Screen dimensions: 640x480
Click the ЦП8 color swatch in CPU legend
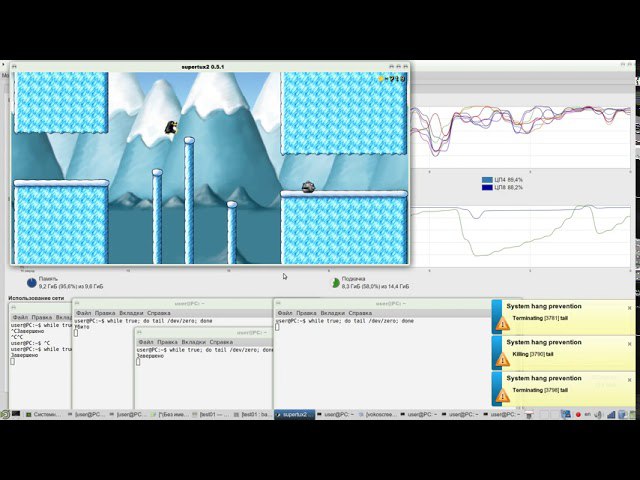(487, 187)
